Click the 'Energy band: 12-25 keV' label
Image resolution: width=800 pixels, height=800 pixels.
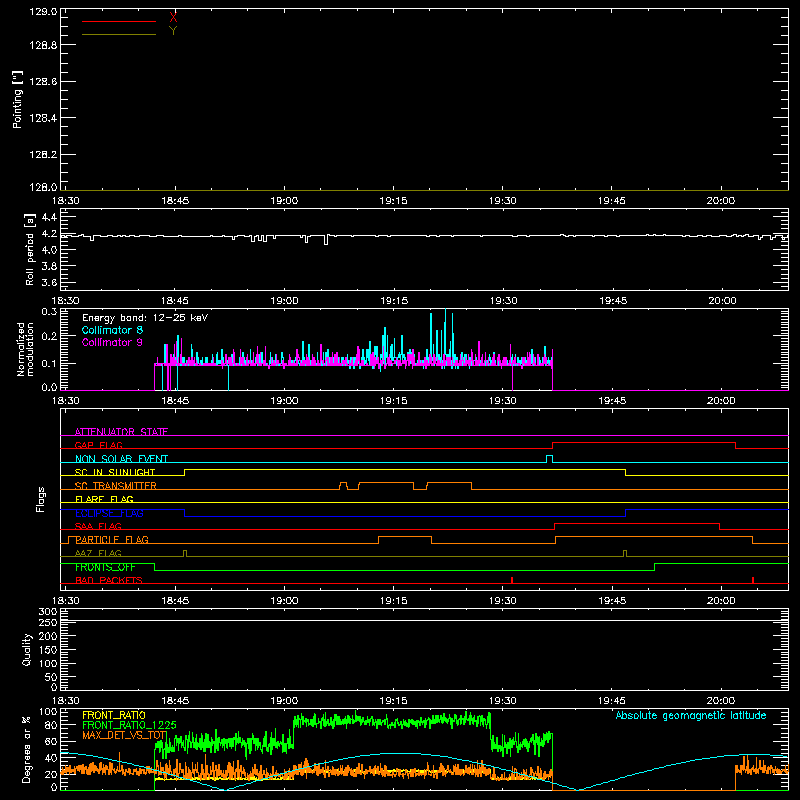pyautogui.click(x=145, y=318)
